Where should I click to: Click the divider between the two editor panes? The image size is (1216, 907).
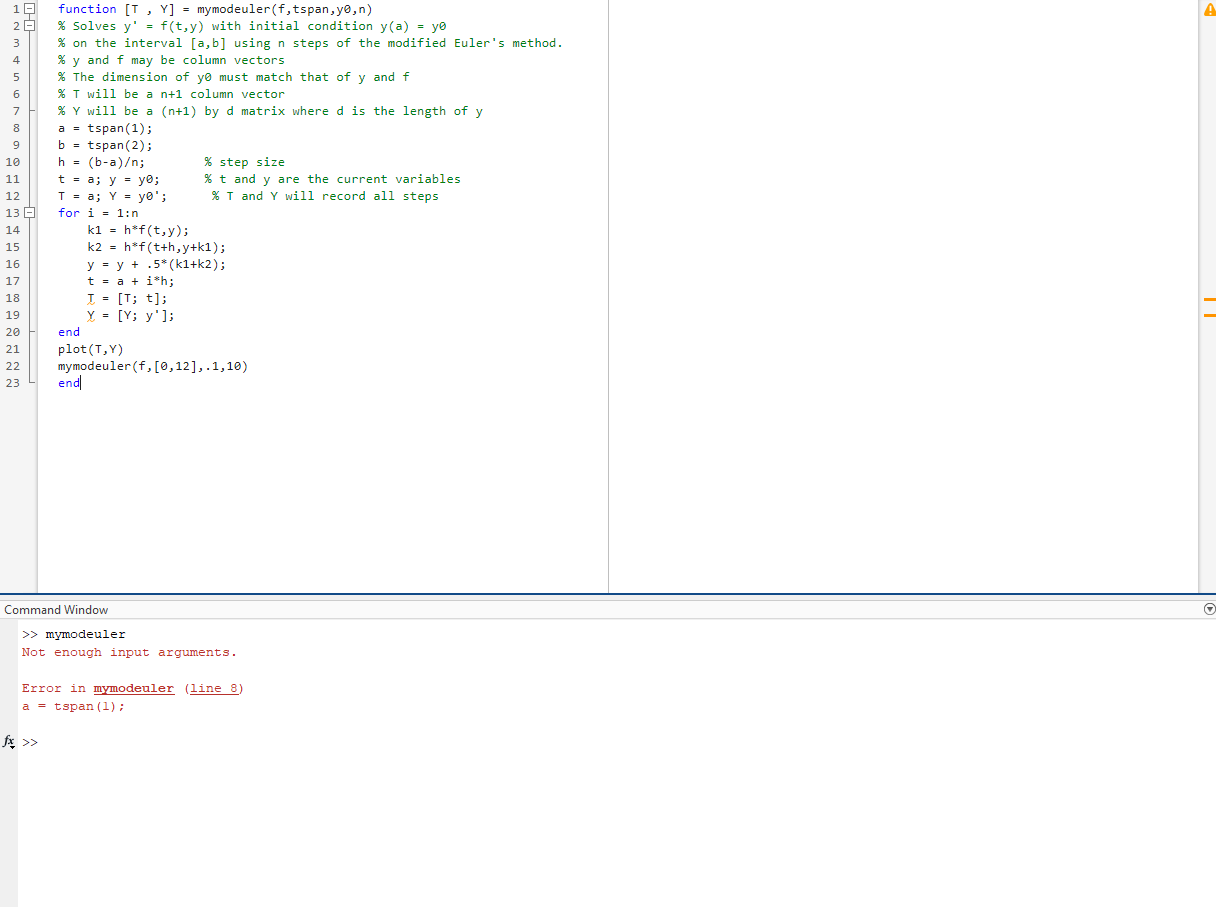pyautogui.click(x=608, y=300)
